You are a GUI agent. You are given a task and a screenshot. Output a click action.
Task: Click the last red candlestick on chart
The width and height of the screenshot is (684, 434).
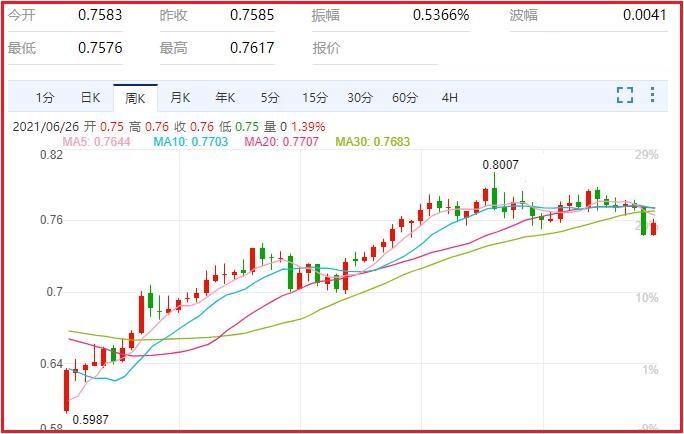coord(653,229)
